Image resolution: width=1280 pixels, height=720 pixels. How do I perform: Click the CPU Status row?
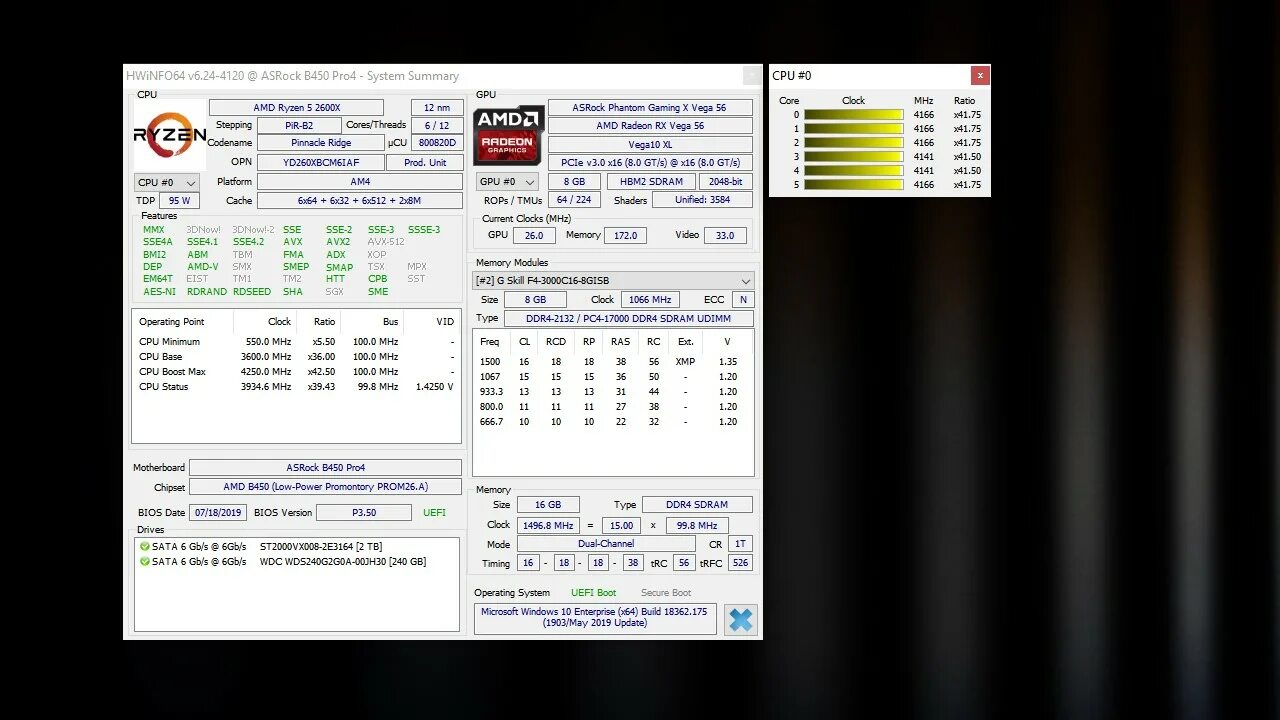click(296, 387)
